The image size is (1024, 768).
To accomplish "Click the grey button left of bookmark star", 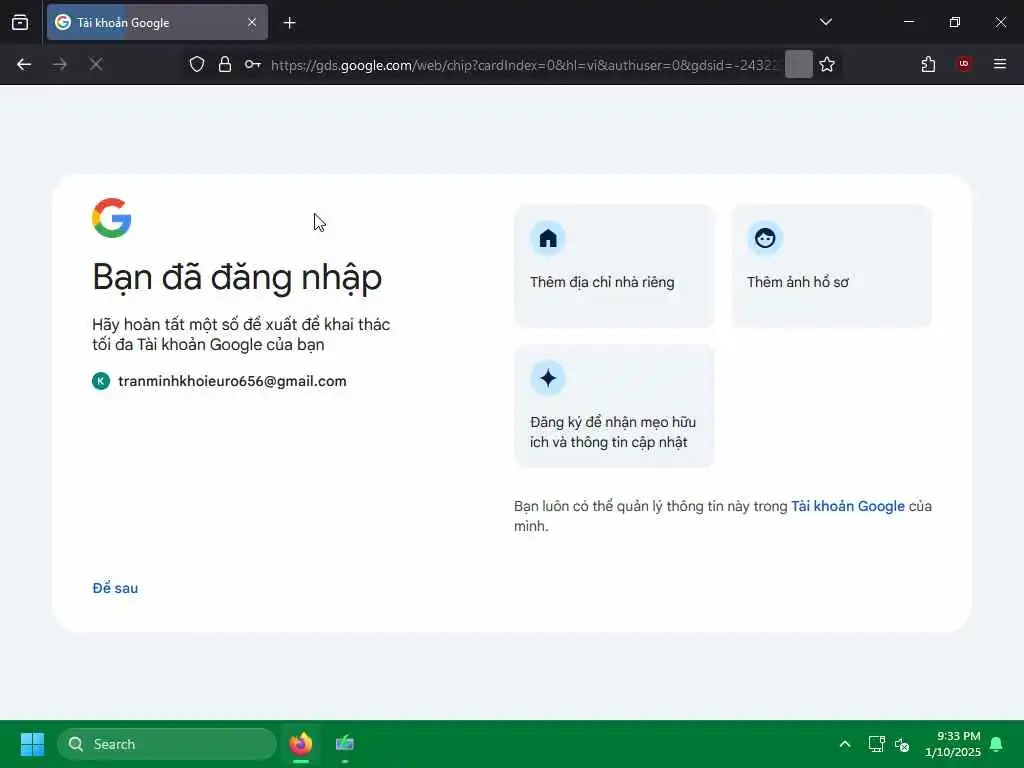I will 798,64.
